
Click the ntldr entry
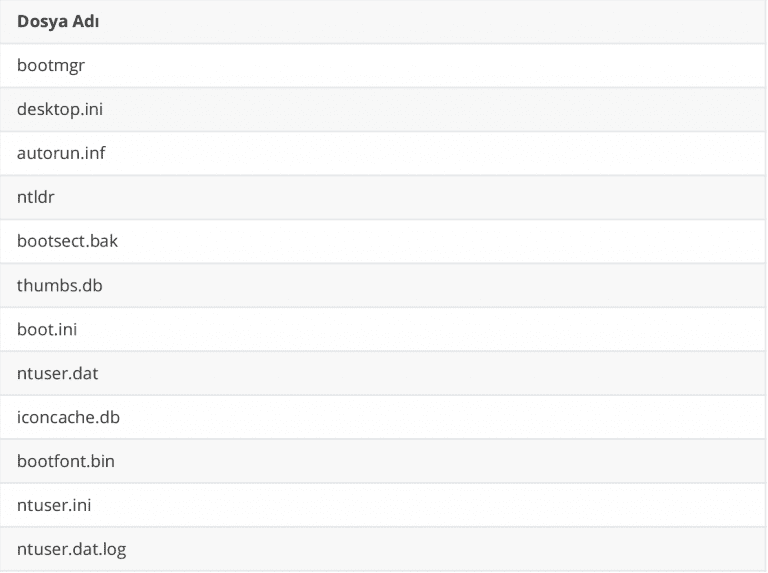point(36,197)
